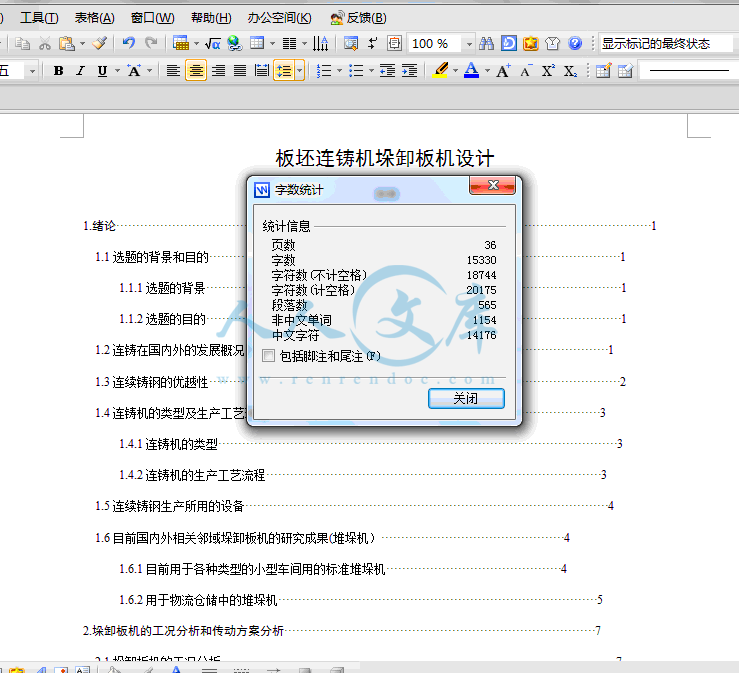Decrease font size with A minus icon
739x673 pixels.
point(526,71)
